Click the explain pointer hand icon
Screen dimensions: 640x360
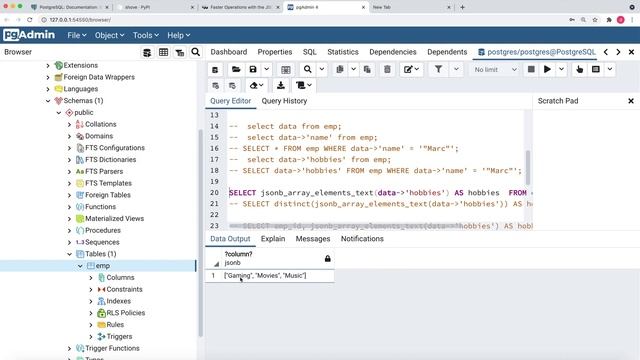(580, 70)
